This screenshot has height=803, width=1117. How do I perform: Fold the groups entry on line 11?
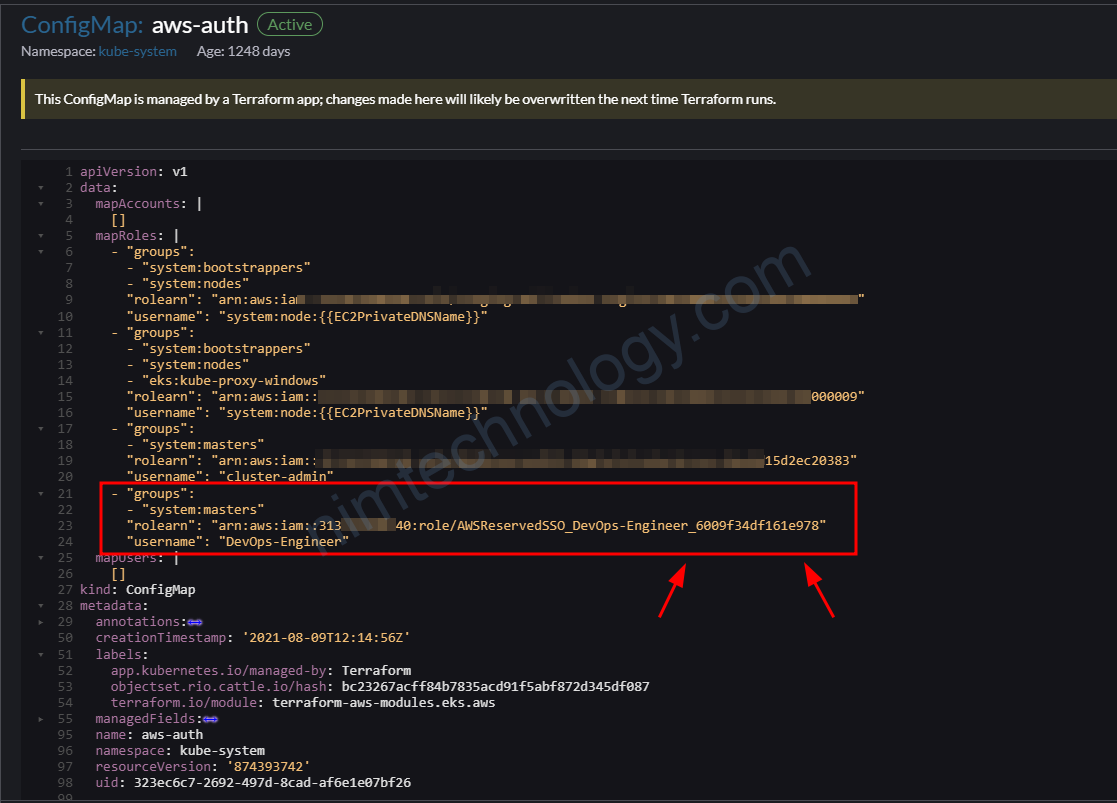pyautogui.click(x=40, y=332)
